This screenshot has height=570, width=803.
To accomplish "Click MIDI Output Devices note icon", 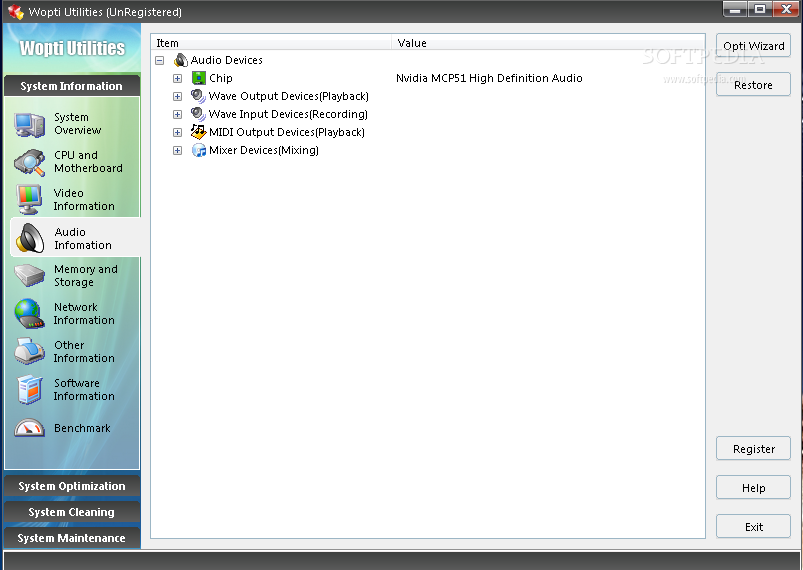I will point(198,132).
